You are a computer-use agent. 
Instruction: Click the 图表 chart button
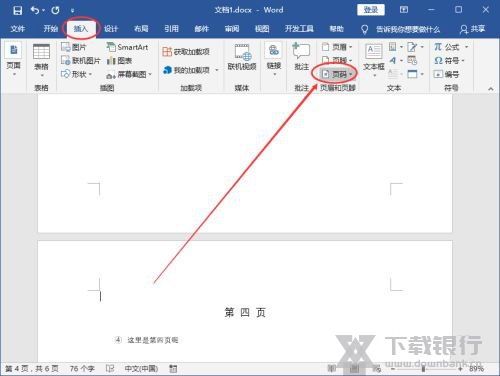coord(119,61)
